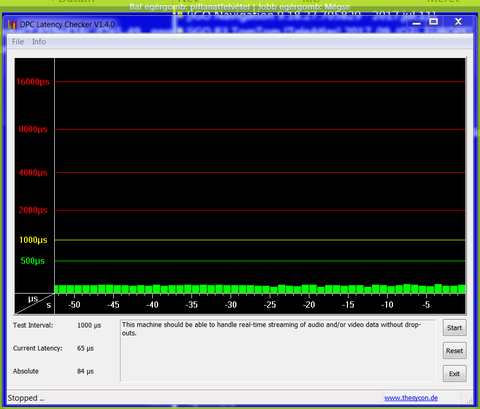Viewport: 480px width, 409px height.
Task: Click the Current Latency value 65 µs
Action: pyautogui.click(x=85, y=348)
